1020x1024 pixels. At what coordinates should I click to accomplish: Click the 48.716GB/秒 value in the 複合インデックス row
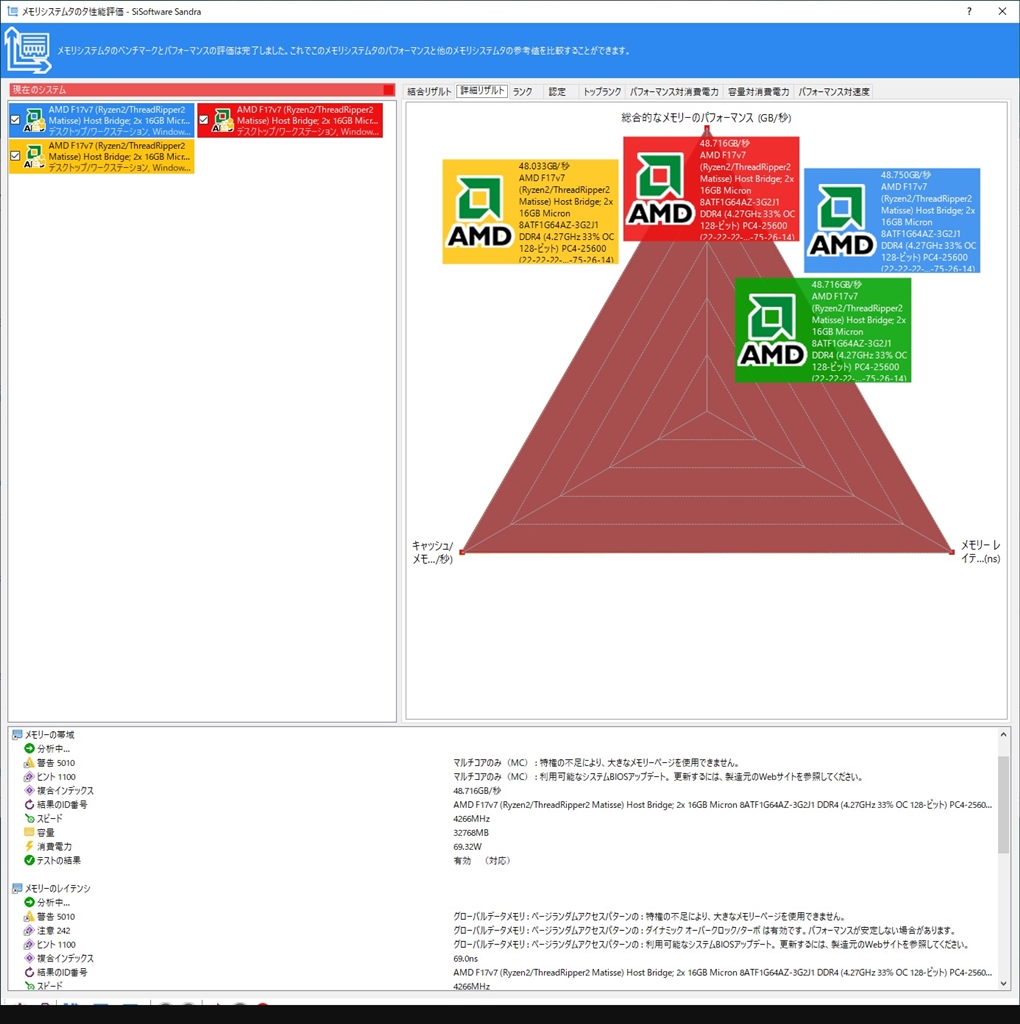pyautogui.click(x=477, y=791)
